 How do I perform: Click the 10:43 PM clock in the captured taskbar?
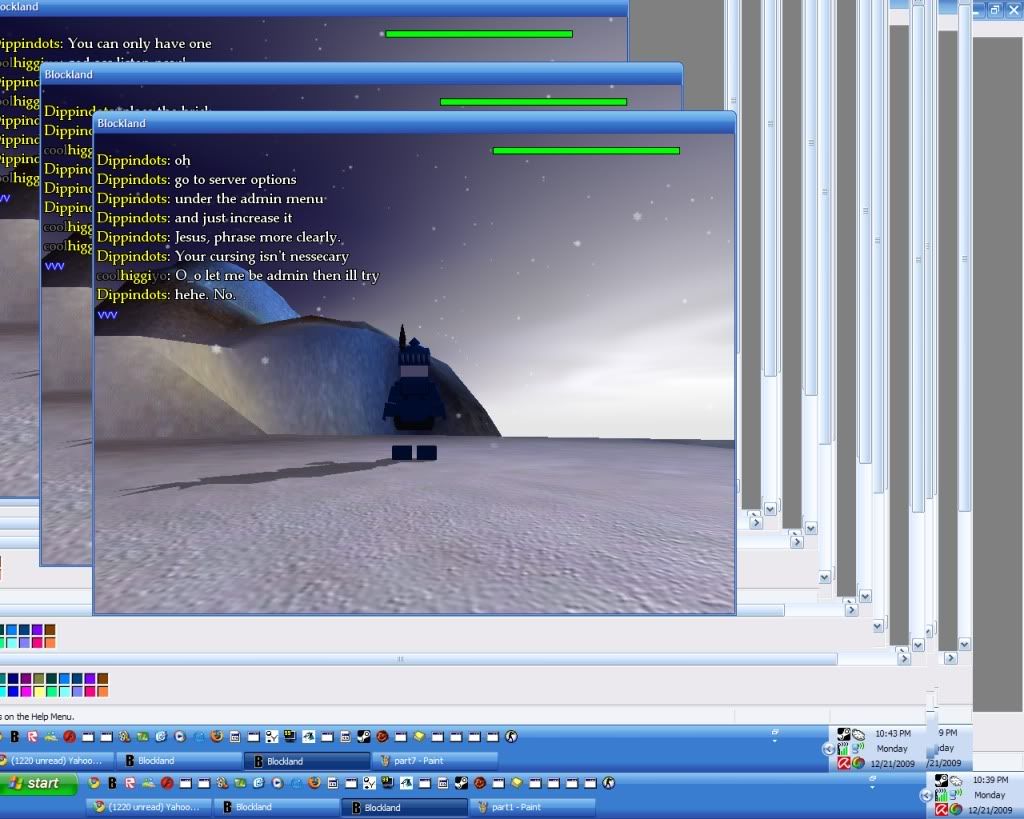pos(893,733)
